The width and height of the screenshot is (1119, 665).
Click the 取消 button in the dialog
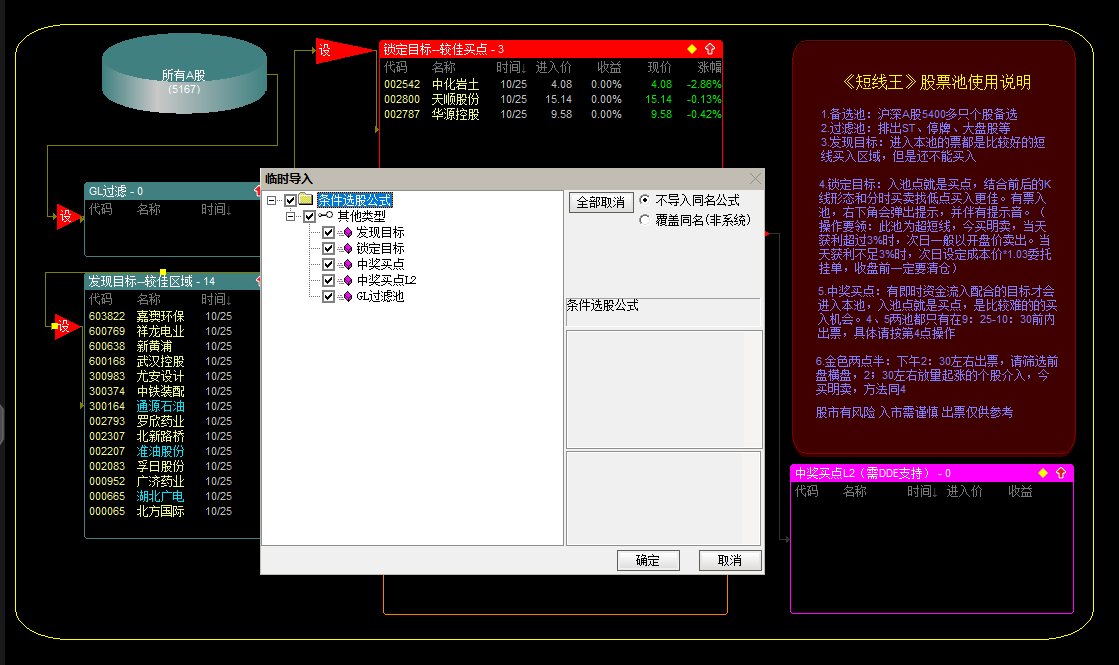pyautogui.click(x=730, y=560)
